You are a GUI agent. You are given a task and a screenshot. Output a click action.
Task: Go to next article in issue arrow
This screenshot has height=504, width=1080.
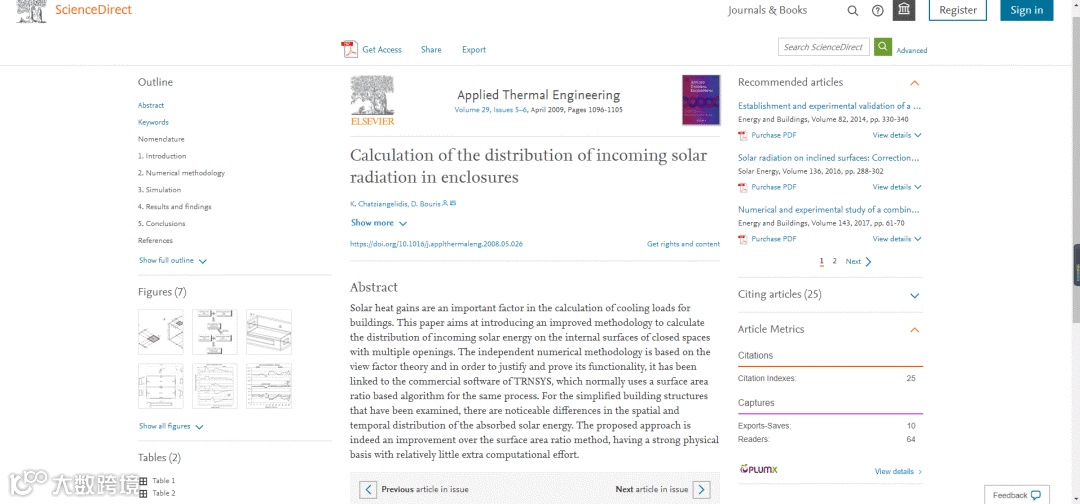pos(702,489)
